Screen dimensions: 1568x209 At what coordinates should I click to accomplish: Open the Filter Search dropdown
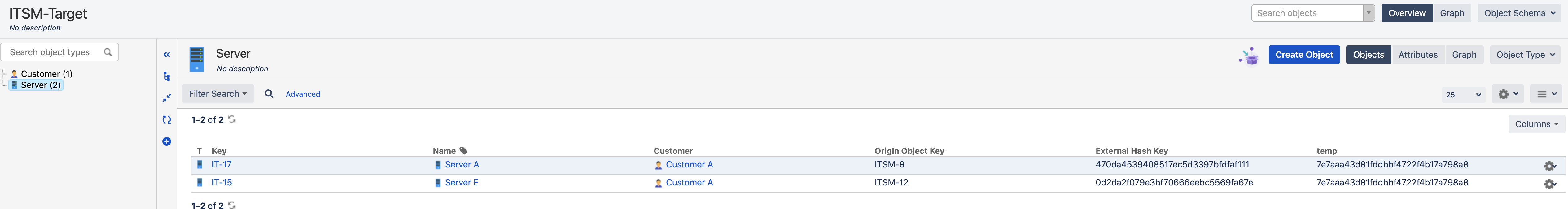coord(217,94)
